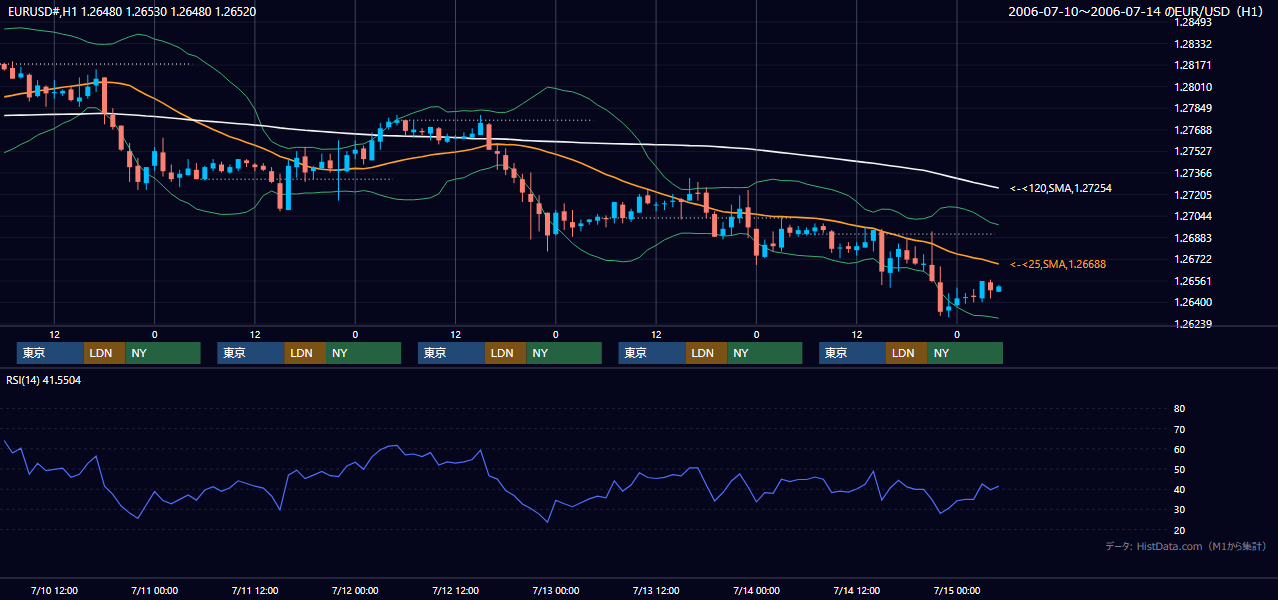The width and height of the screenshot is (1278, 600).
Task: Click price axis value 1.26883
Action: pos(1192,238)
